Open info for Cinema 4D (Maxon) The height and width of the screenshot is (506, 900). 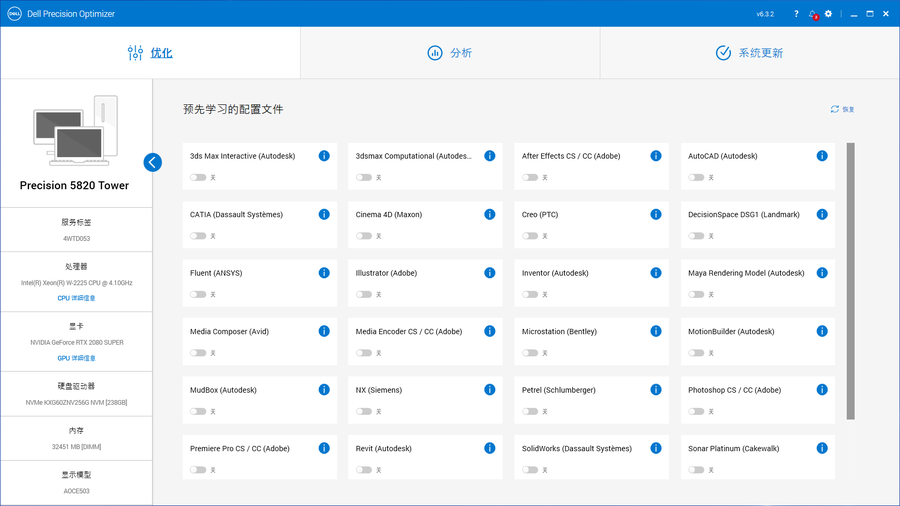point(490,214)
